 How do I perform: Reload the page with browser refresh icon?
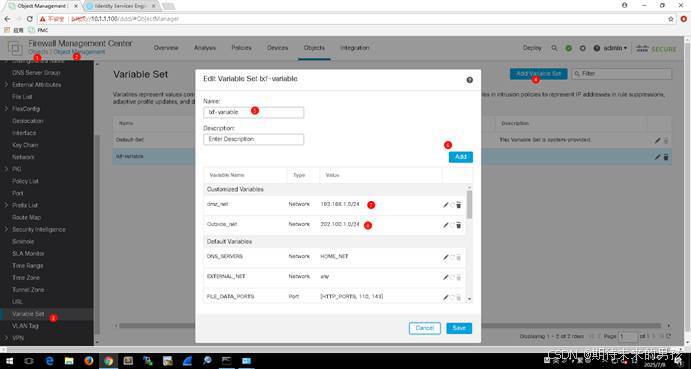click(30, 19)
